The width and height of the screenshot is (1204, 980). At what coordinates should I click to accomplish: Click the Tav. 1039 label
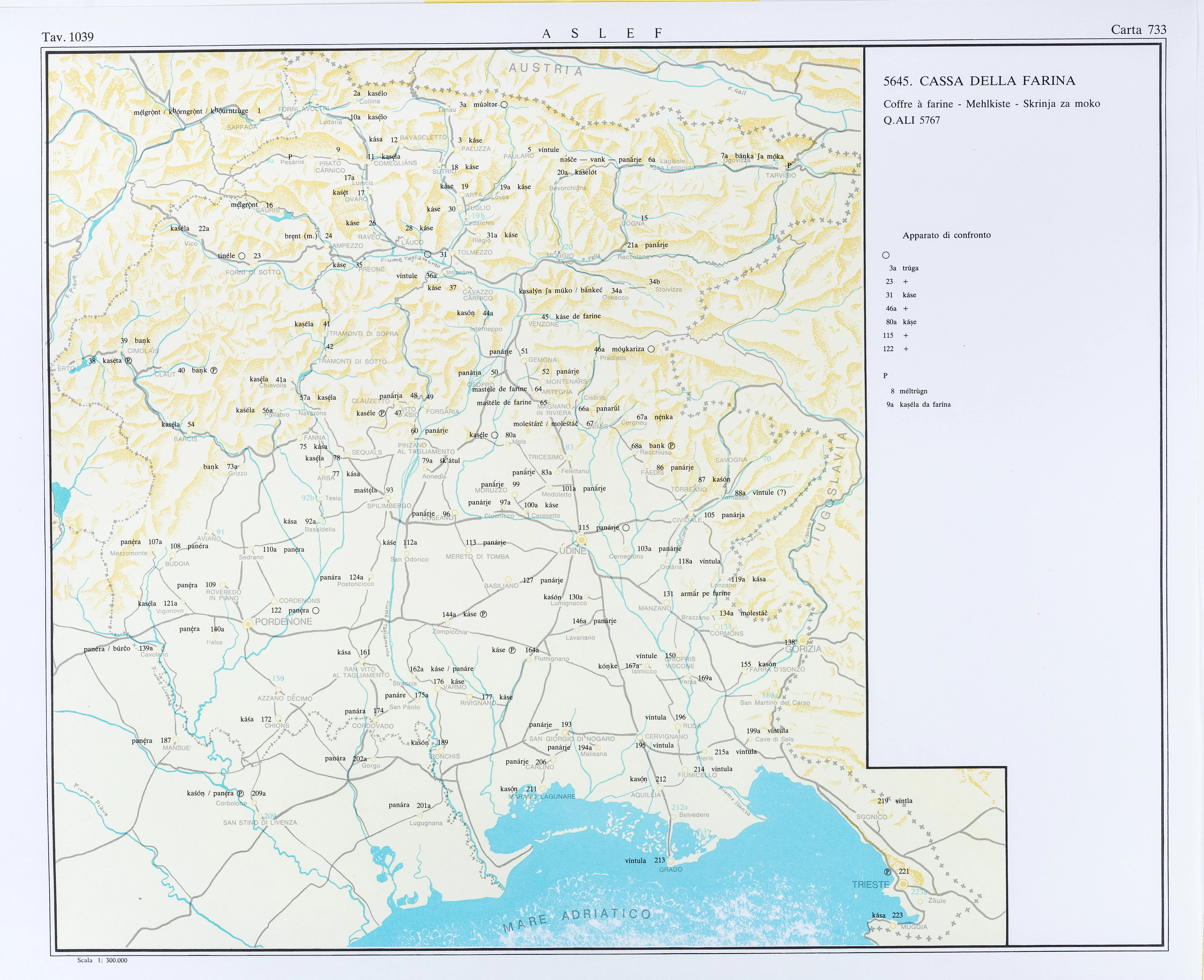[x=68, y=37]
